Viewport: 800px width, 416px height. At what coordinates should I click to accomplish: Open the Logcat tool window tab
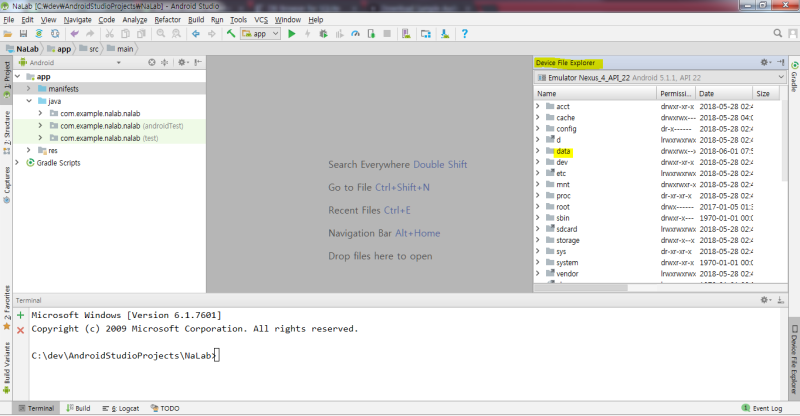(121, 408)
